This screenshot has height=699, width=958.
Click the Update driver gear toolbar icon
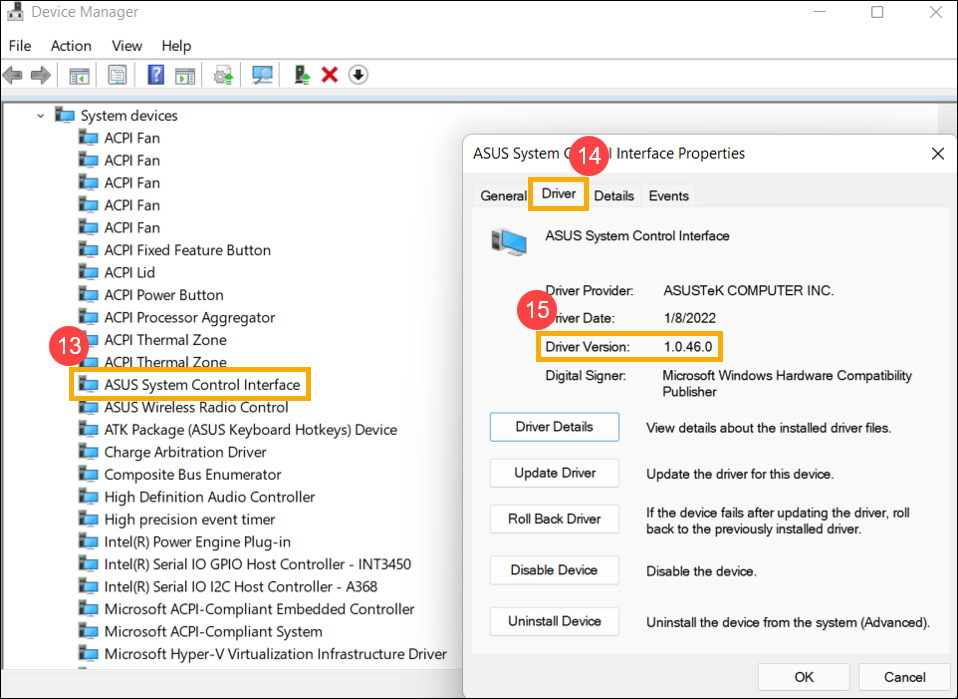[223, 76]
